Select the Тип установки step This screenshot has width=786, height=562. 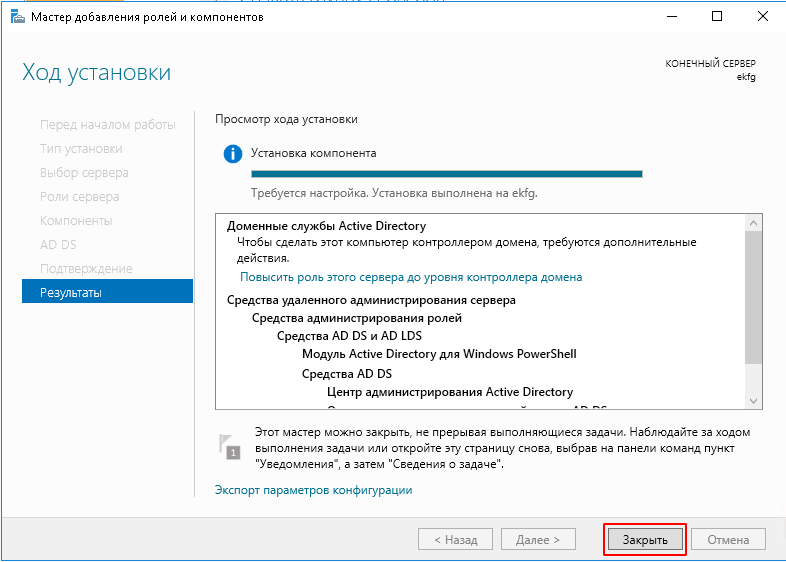coord(81,148)
